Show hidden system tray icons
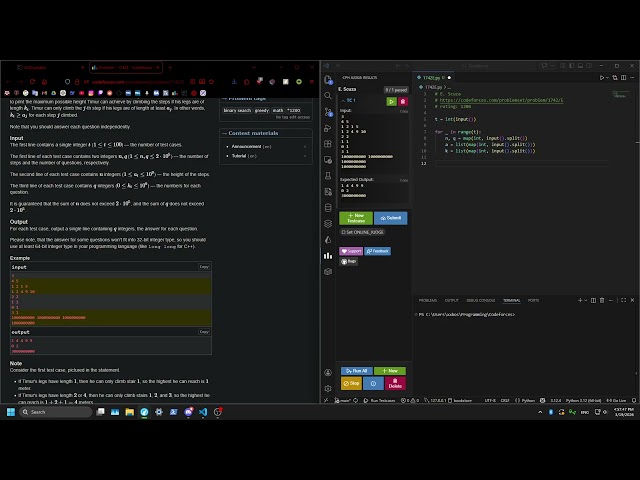This screenshot has width=640, height=480. (x=540, y=412)
